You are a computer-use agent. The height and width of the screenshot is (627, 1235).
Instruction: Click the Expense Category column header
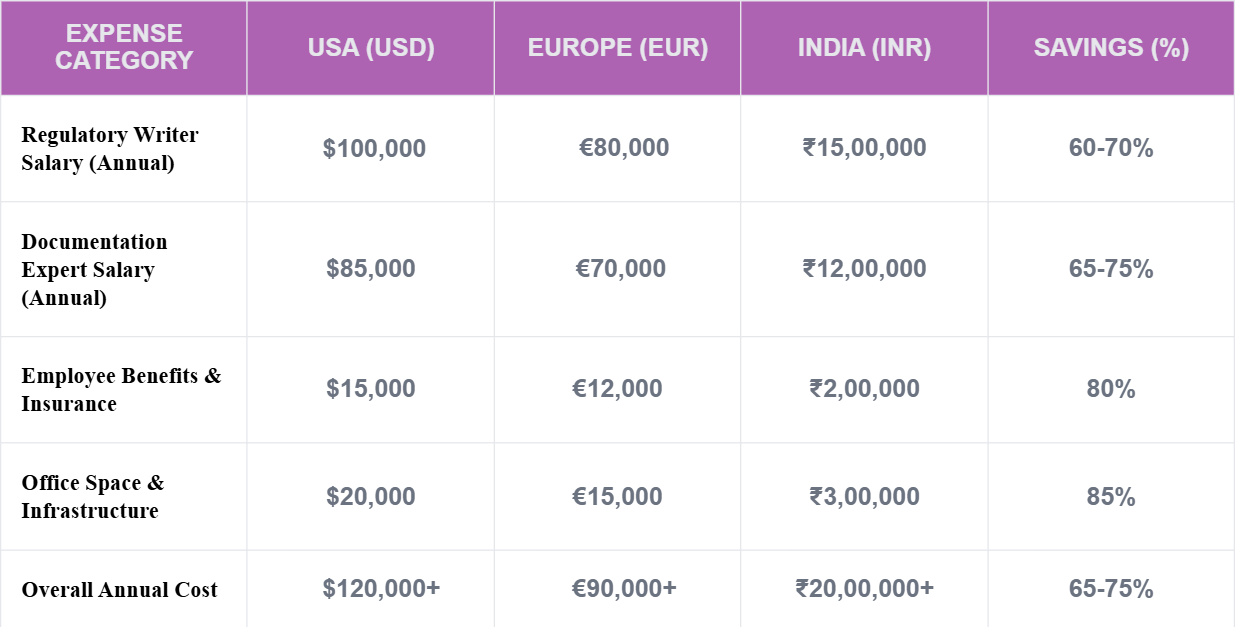[x=124, y=48]
